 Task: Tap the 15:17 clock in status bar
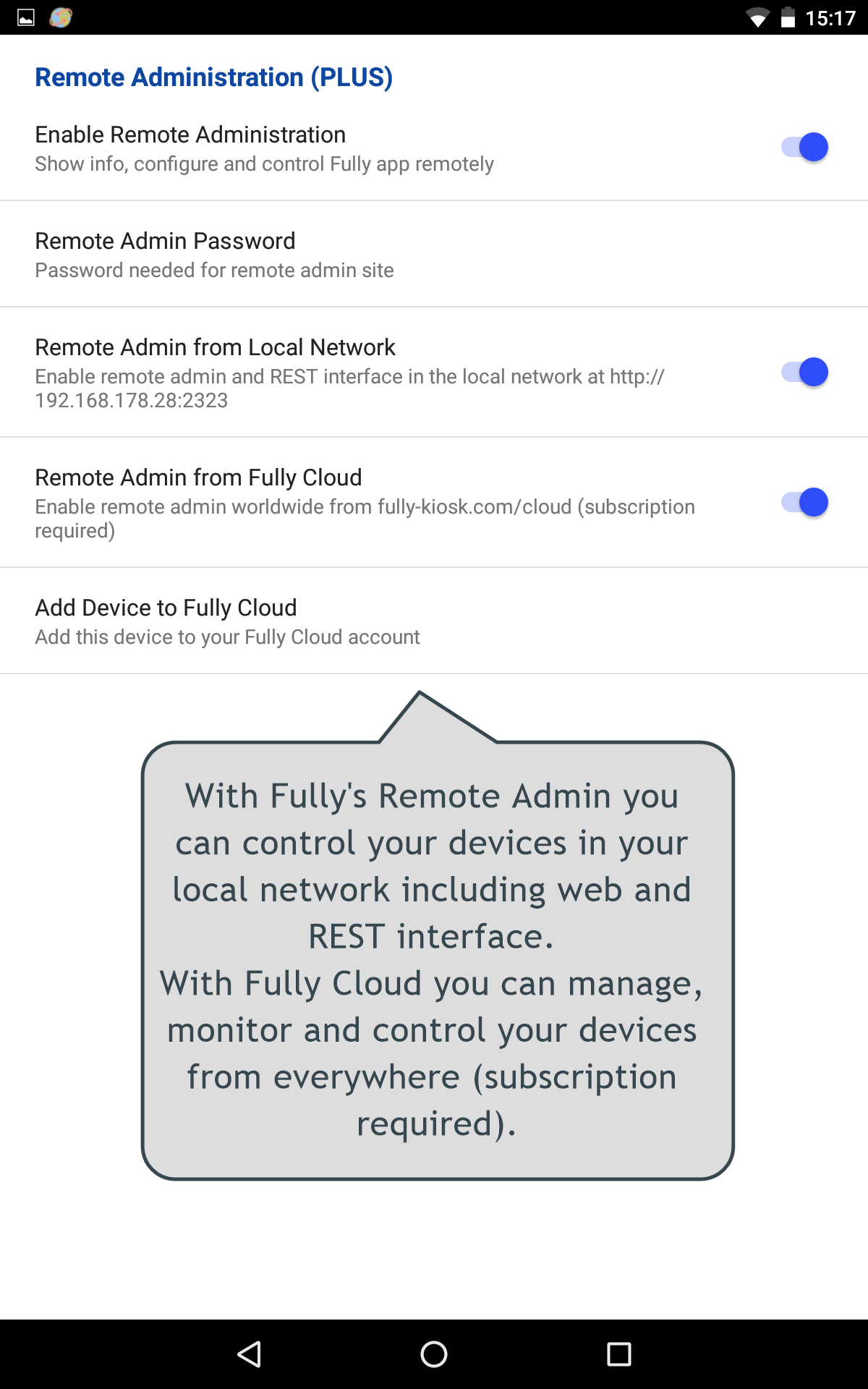(x=830, y=18)
